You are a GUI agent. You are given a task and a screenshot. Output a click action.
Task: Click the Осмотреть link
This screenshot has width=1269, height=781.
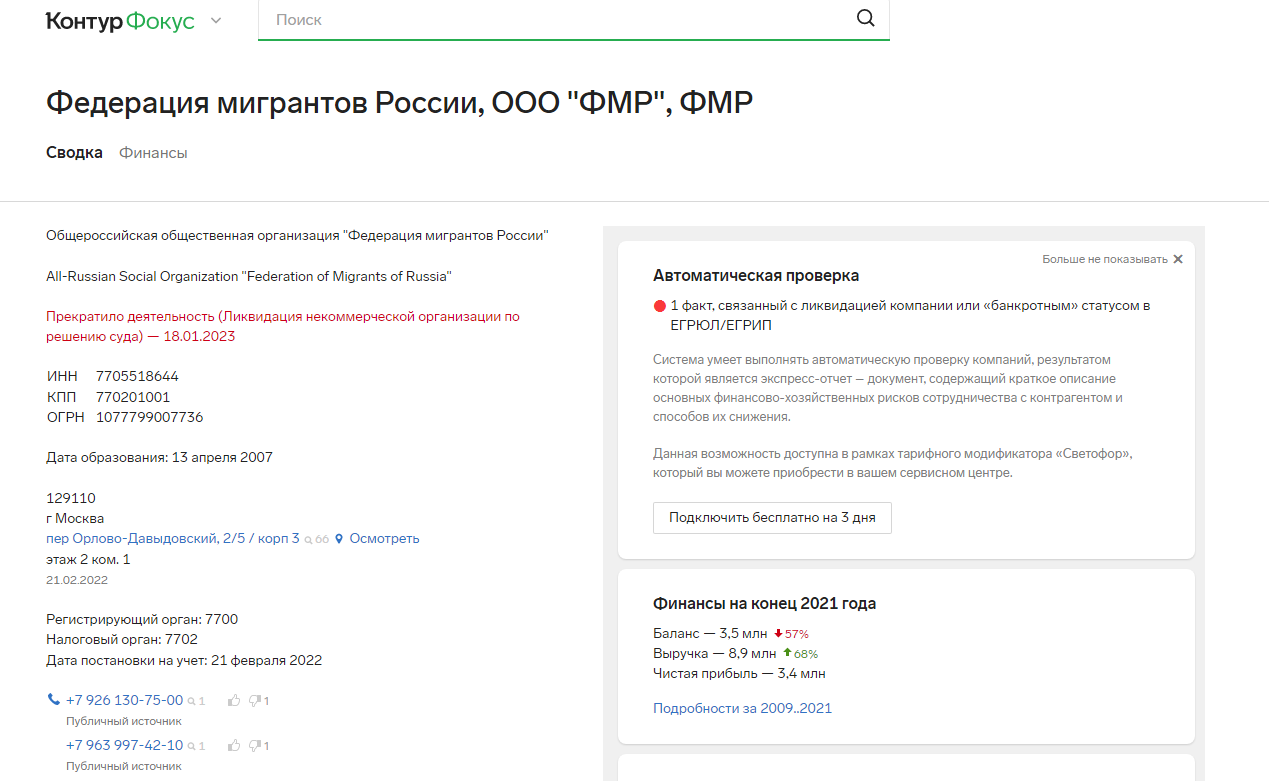click(x=384, y=538)
